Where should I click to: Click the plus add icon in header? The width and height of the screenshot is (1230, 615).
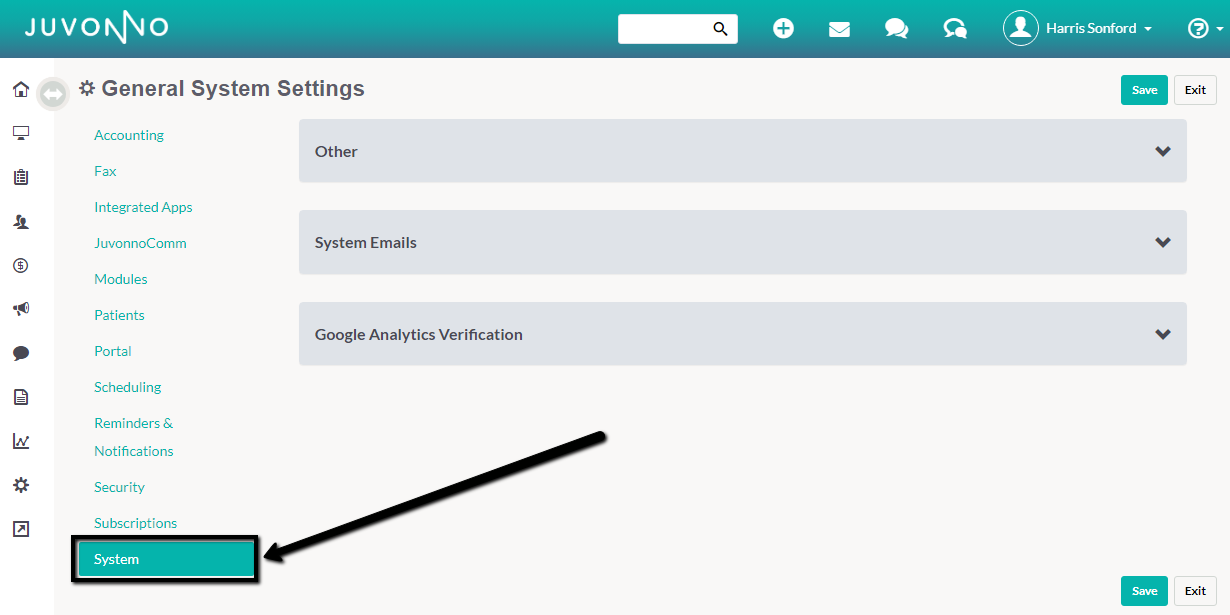coord(783,29)
